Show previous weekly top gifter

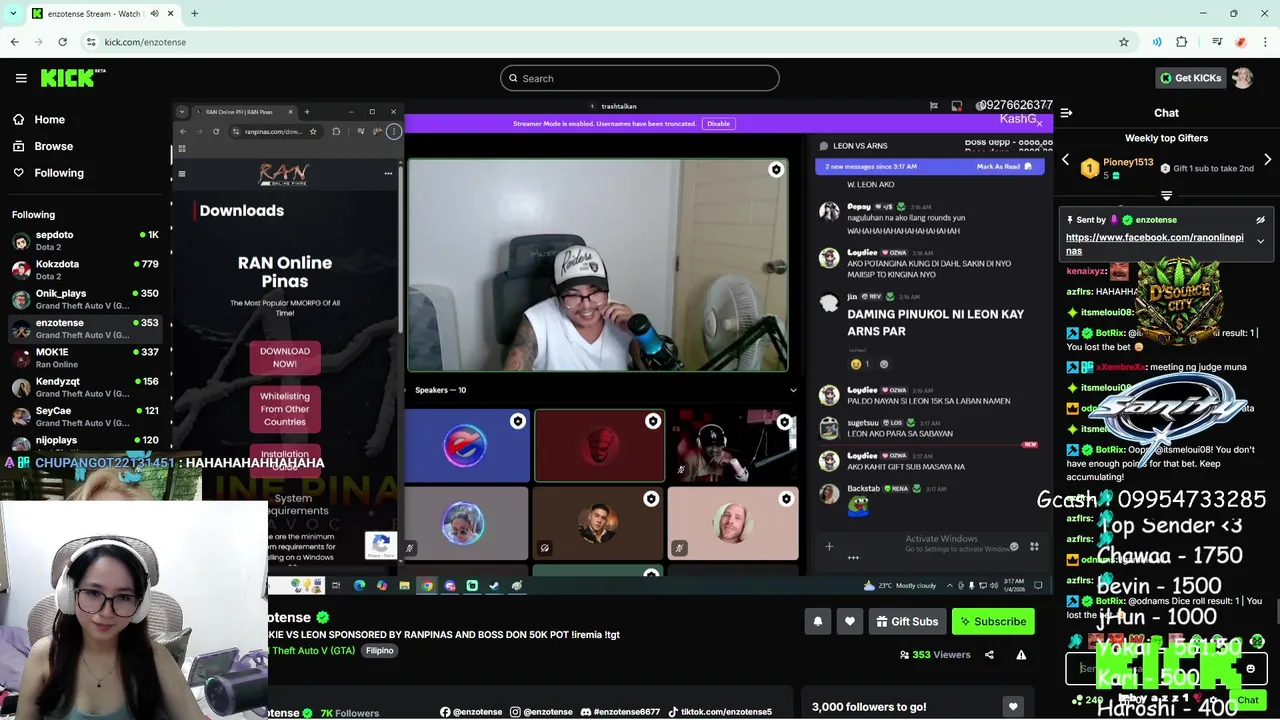tap(1065, 160)
